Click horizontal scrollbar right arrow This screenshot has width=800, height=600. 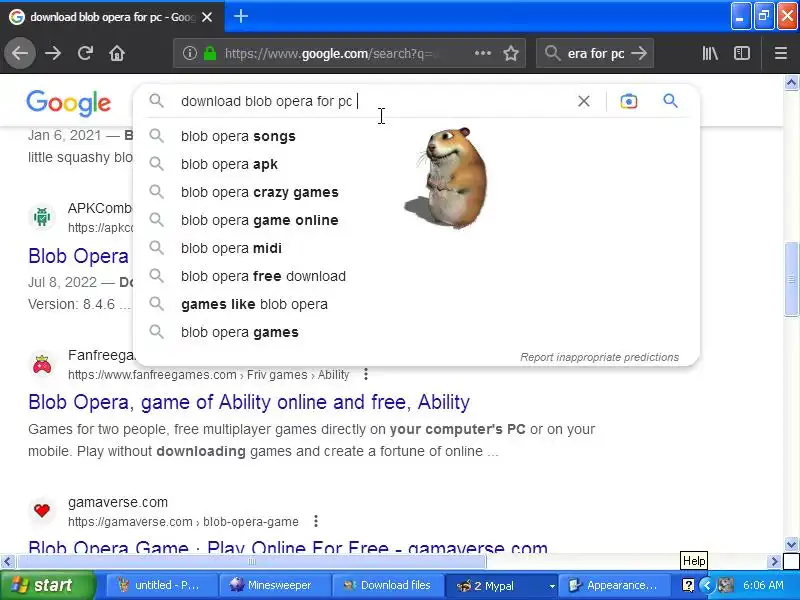coord(774,562)
